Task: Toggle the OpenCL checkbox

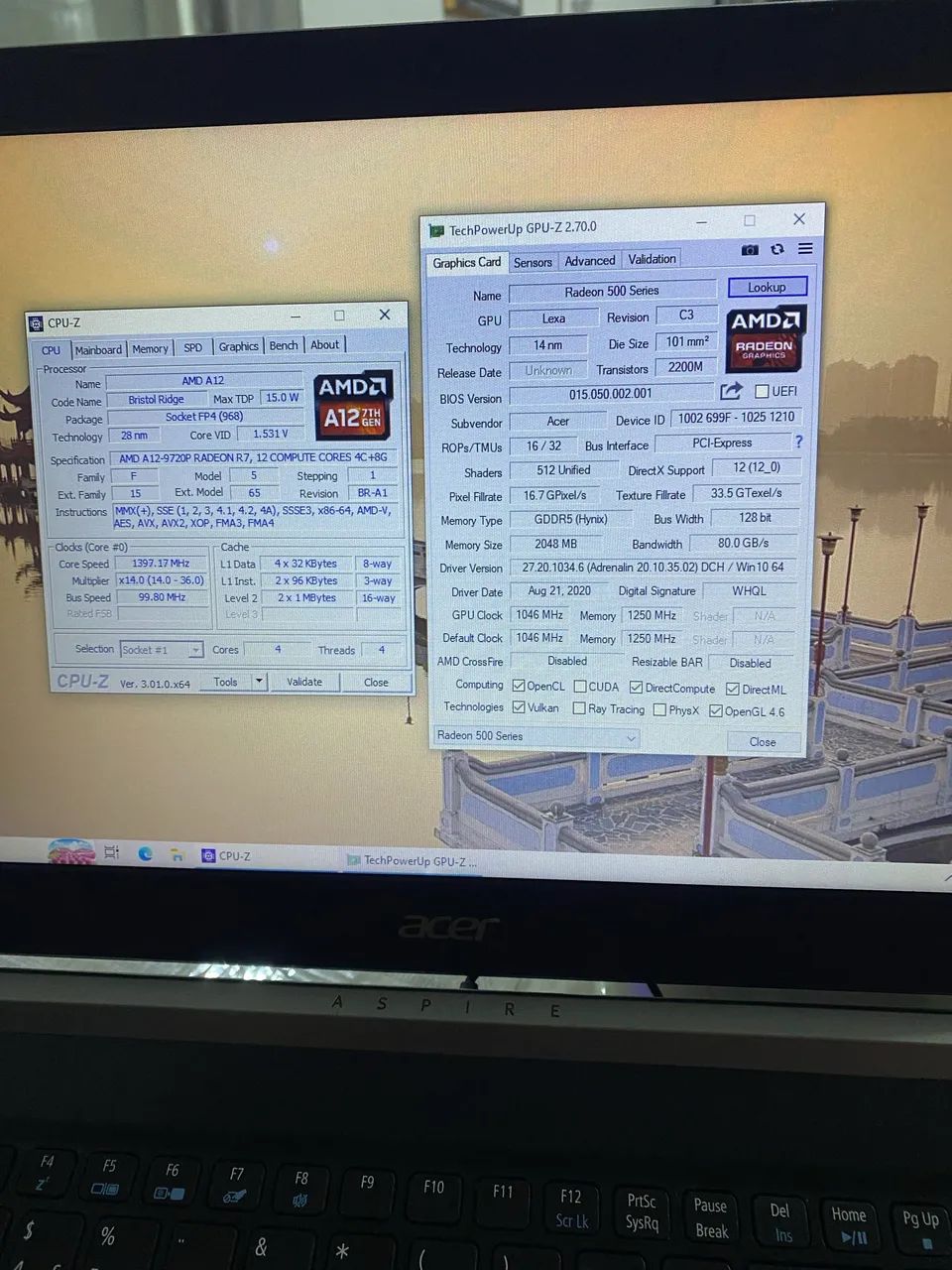Action: 519,686
